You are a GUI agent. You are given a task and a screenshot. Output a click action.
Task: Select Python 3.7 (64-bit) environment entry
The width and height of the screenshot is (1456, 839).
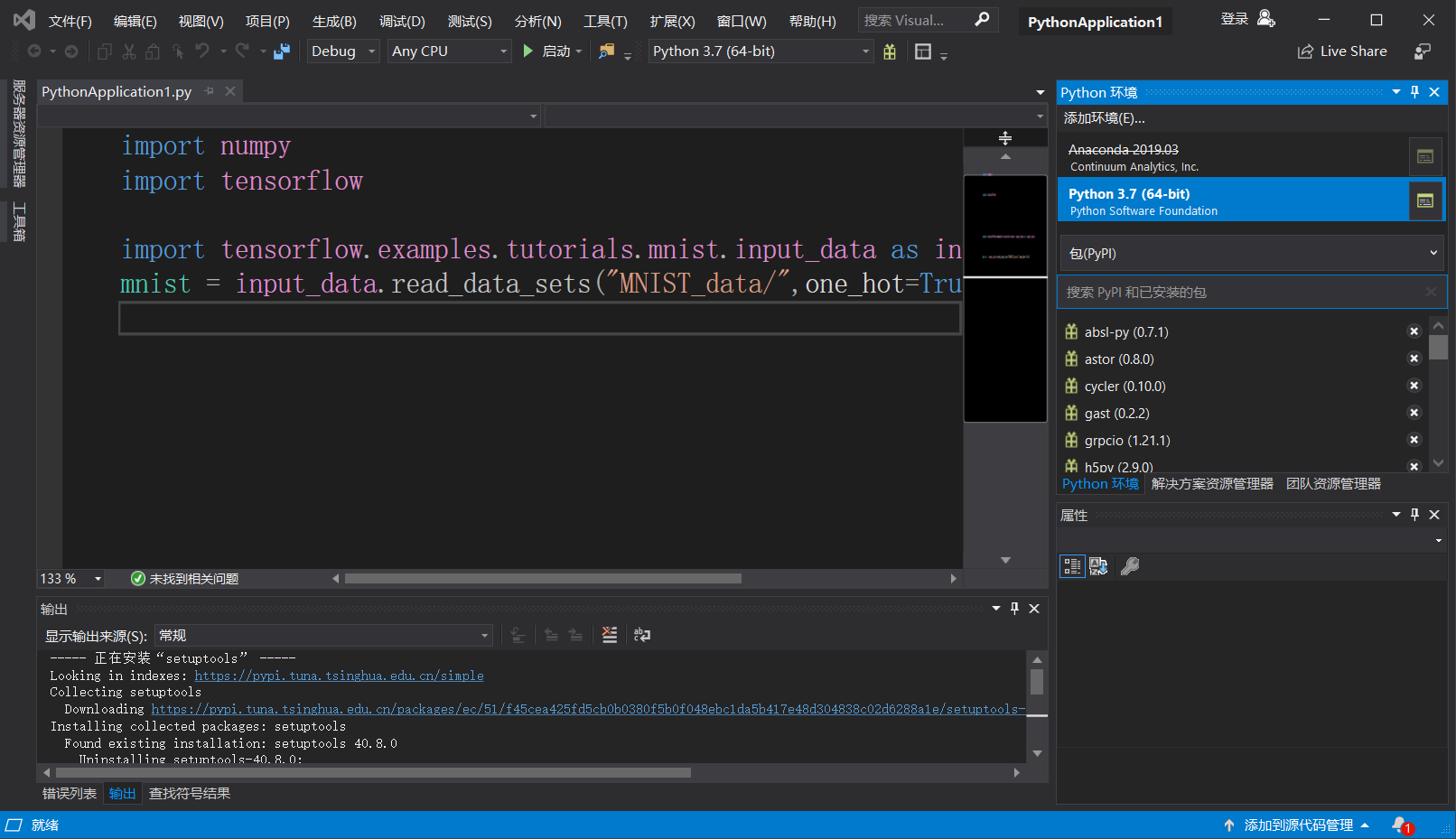coord(1233,200)
